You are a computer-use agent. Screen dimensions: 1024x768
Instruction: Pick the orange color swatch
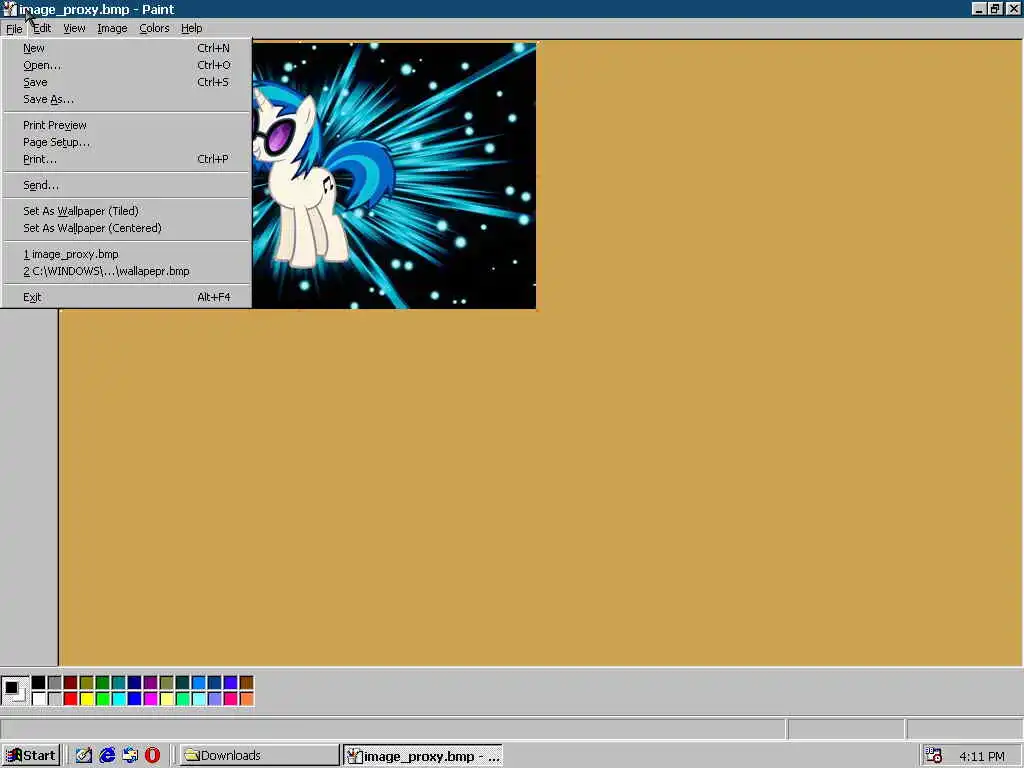coord(247,699)
